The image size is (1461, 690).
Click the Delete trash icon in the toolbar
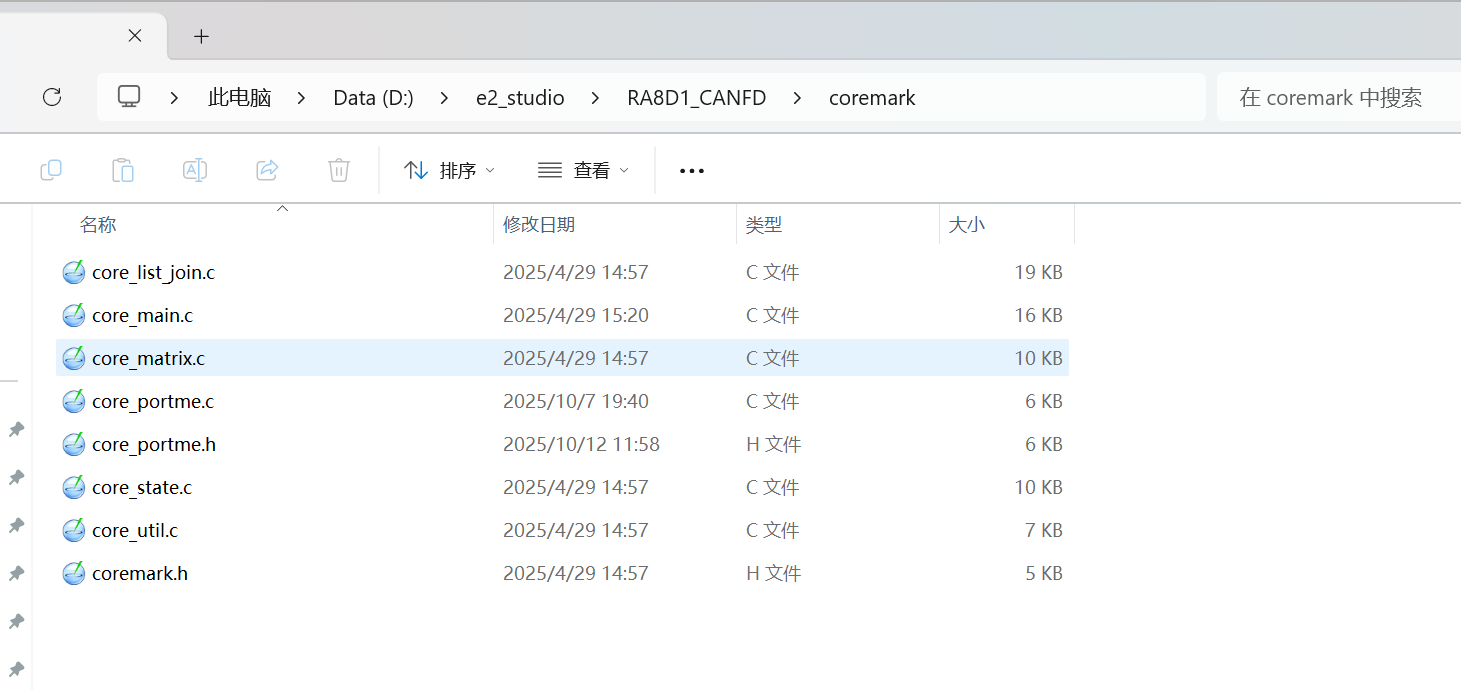(339, 170)
